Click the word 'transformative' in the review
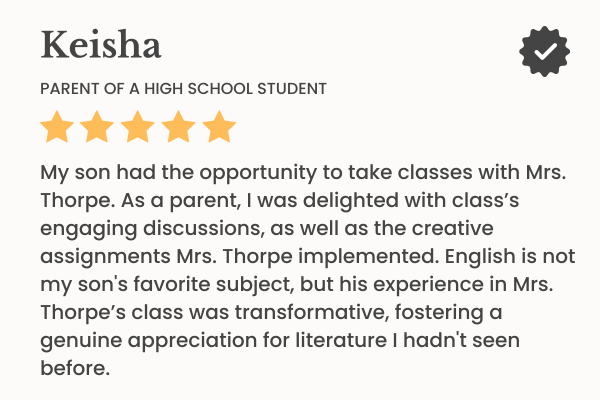 click(x=311, y=312)
